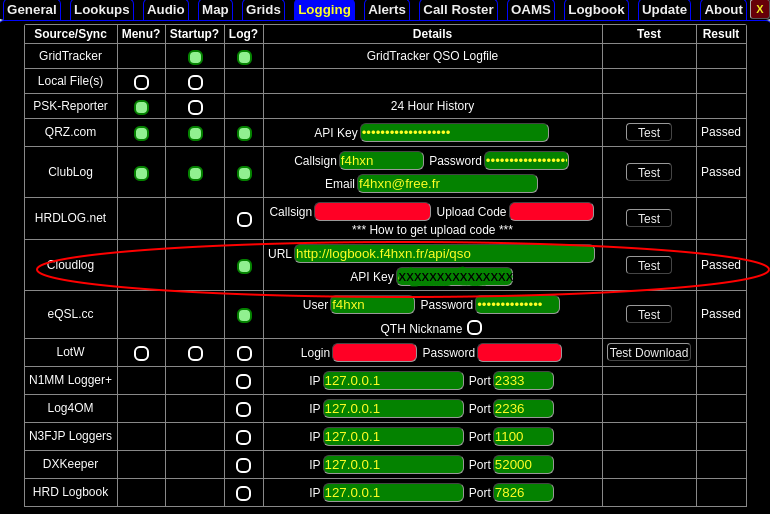Enable Log4OM Log checkbox

pos(244,409)
